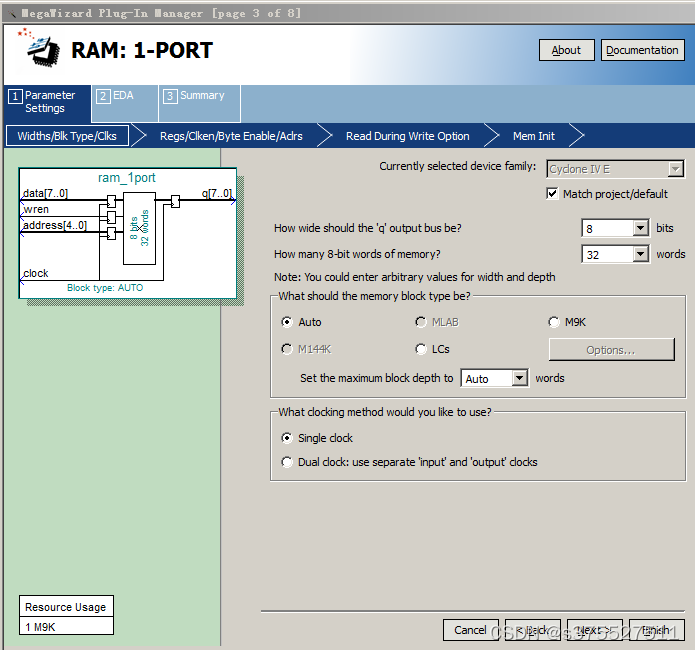Expand the output bus width bits dropdown arrow
This screenshot has width=695, height=650.
640,229
